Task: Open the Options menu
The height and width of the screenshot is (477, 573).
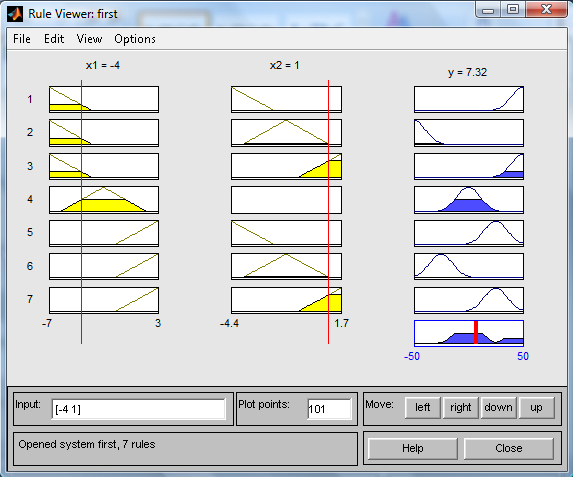Action: pos(135,39)
